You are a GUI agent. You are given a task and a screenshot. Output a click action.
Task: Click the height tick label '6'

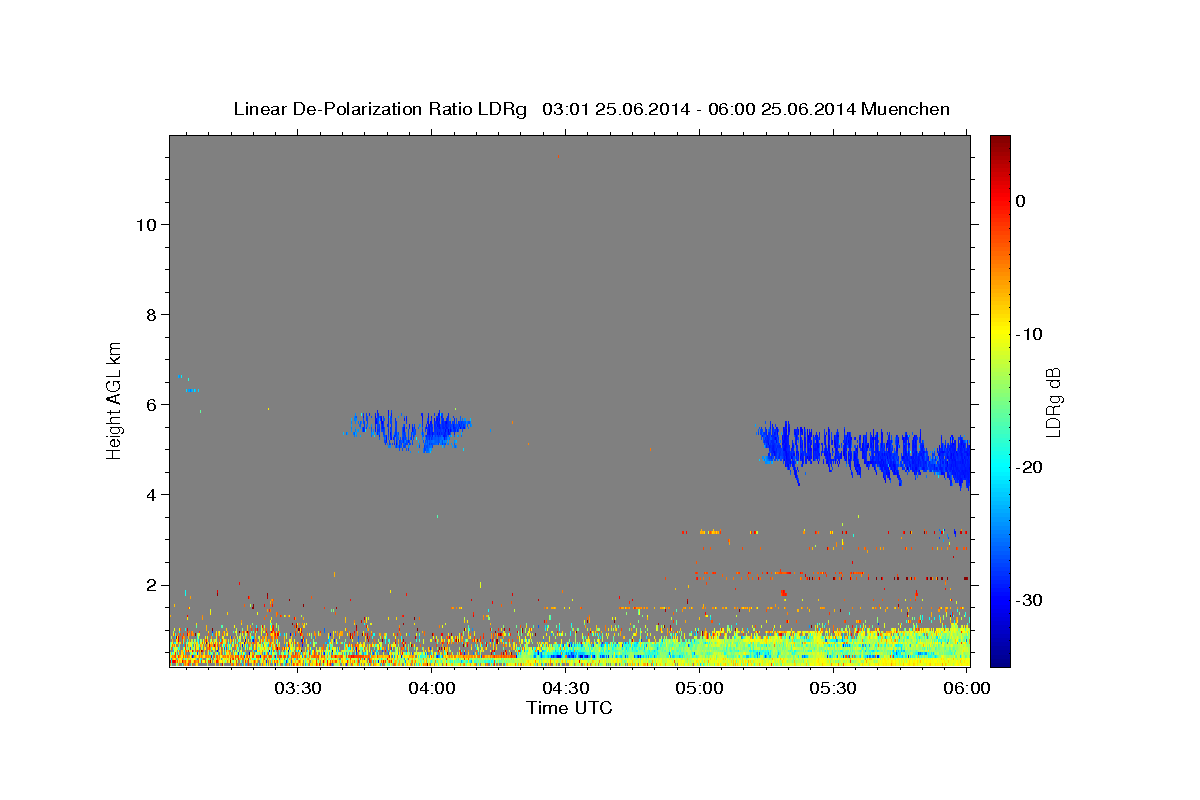(x=151, y=404)
